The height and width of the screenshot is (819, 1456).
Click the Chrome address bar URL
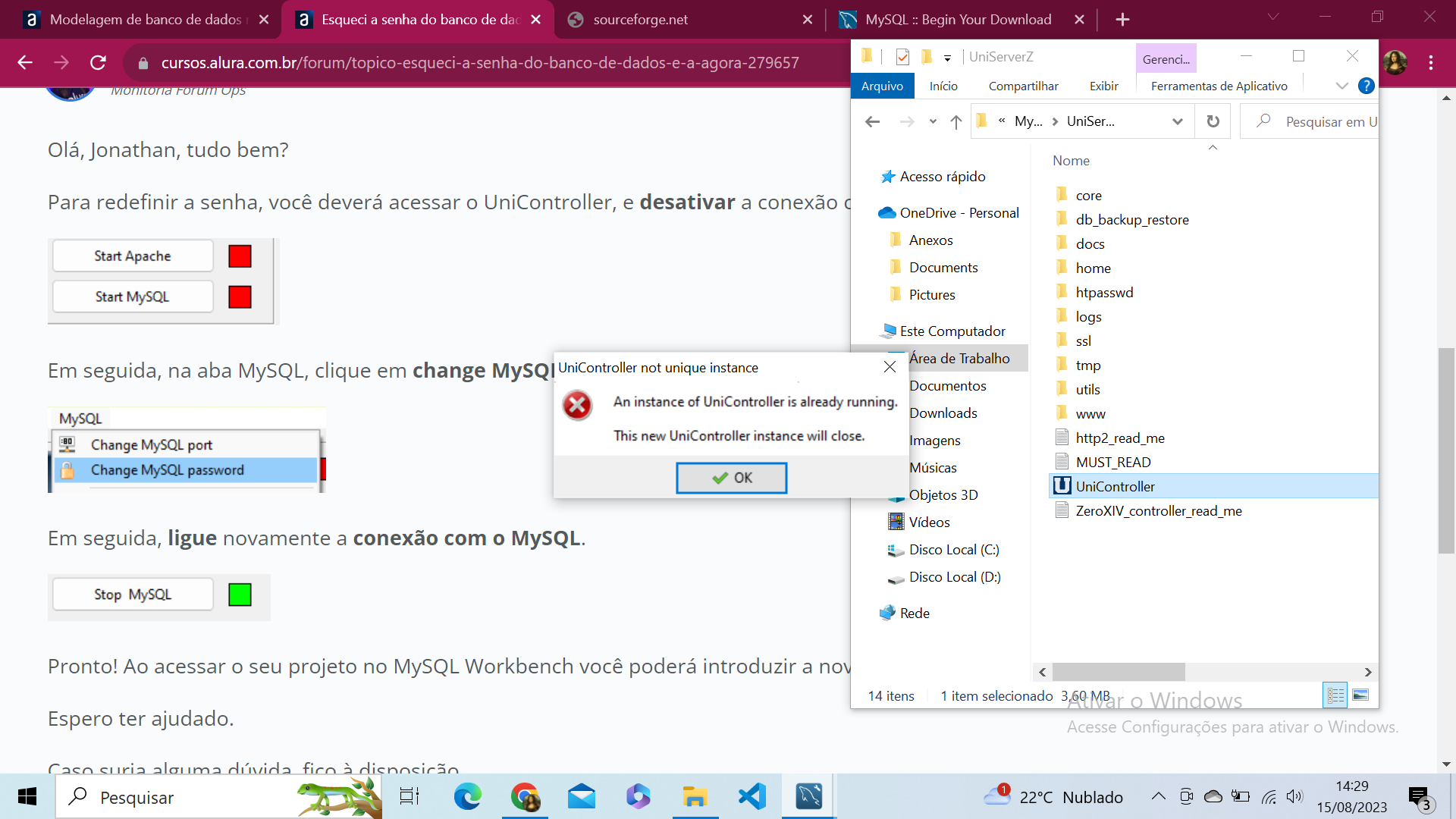[479, 62]
